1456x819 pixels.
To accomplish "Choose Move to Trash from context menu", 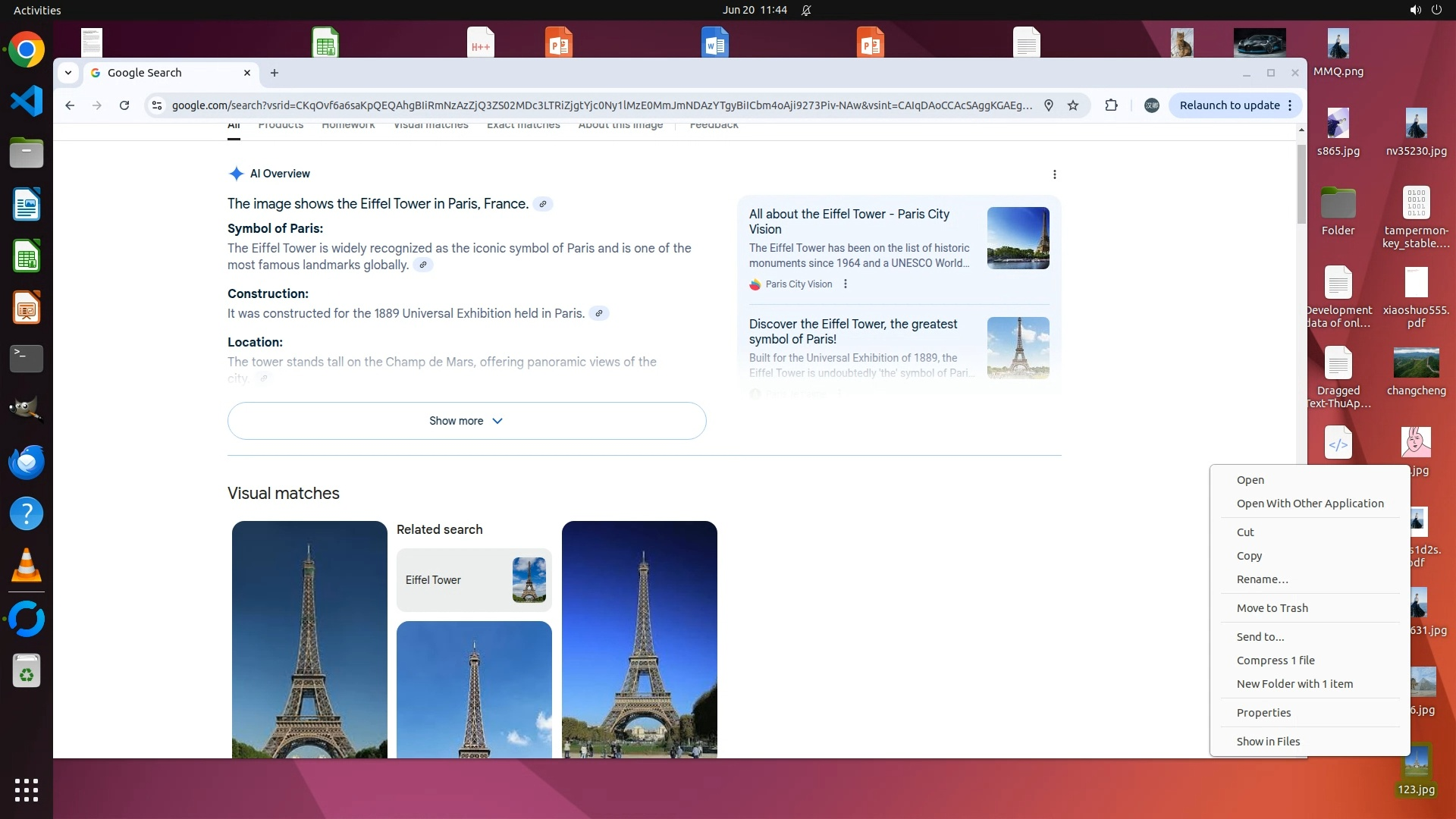I will click(x=1272, y=608).
